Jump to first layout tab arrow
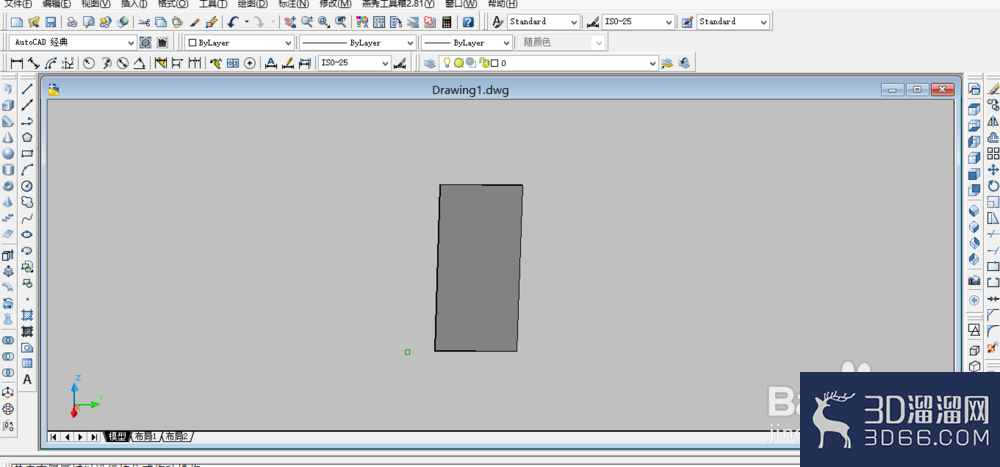Viewport: 1000px width, 467px height. 54,436
